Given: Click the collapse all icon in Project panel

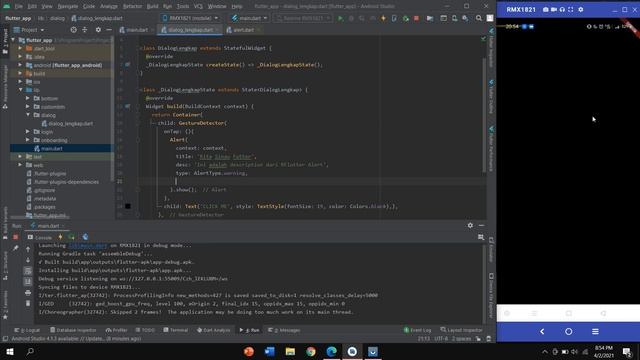Looking at the screenshot, I should [x=85, y=30].
